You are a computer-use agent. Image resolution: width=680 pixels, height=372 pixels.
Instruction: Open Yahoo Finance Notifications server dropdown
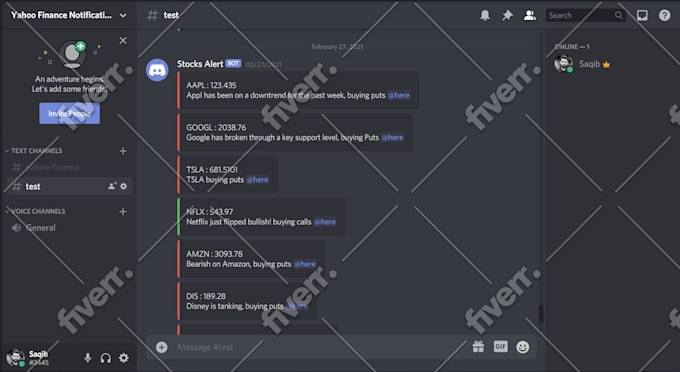pos(69,15)
